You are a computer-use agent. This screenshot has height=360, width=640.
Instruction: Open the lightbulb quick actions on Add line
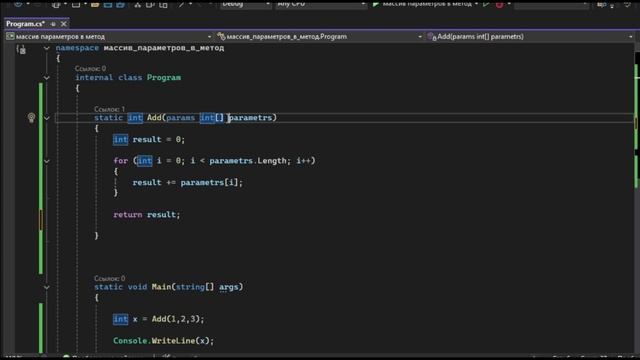click(31, 118)
